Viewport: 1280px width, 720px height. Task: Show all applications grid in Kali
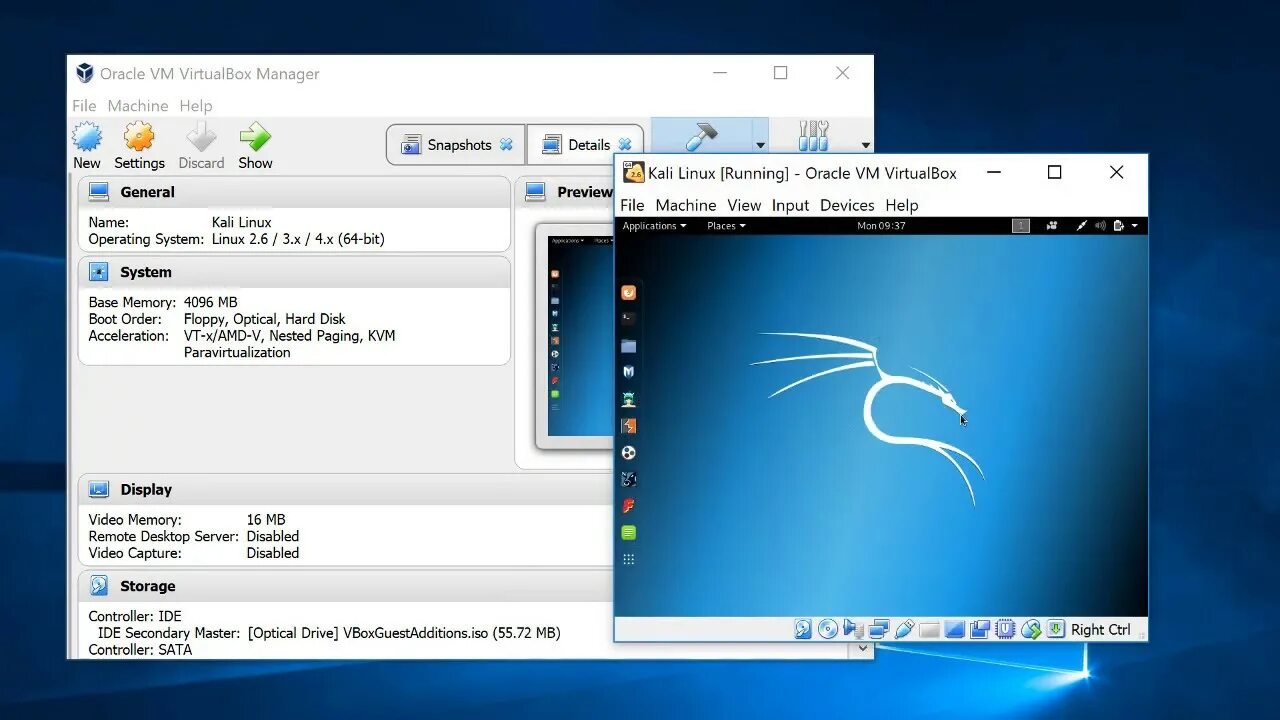tap(628, 560)
